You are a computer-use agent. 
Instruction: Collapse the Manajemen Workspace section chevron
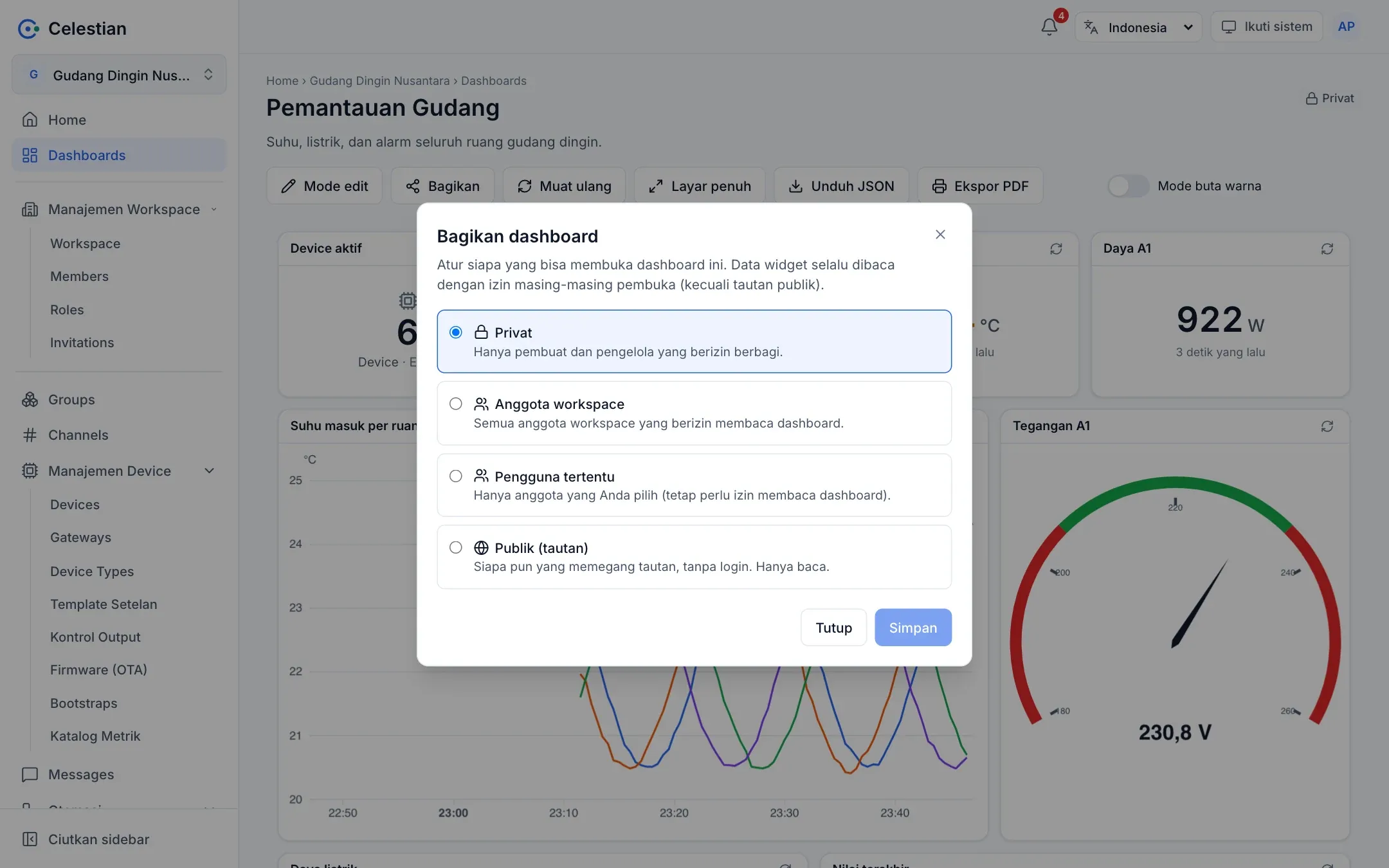[x=214, y=210]
